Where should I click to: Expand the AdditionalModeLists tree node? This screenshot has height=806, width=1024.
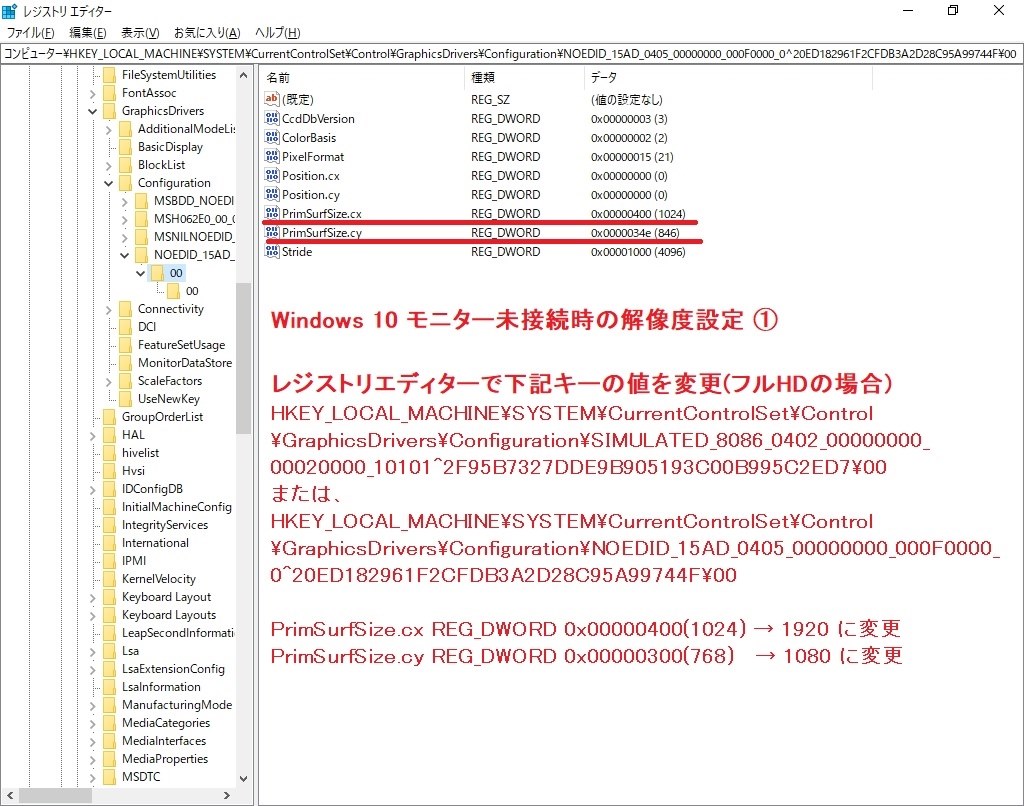click(x=108, y=129)
